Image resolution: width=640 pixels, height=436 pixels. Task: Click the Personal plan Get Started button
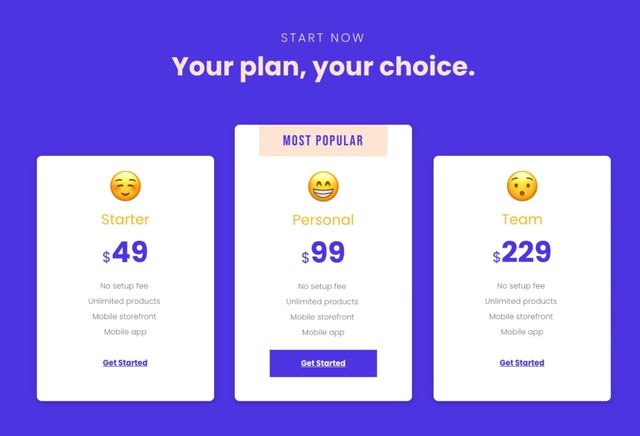[x=323, y=363]
